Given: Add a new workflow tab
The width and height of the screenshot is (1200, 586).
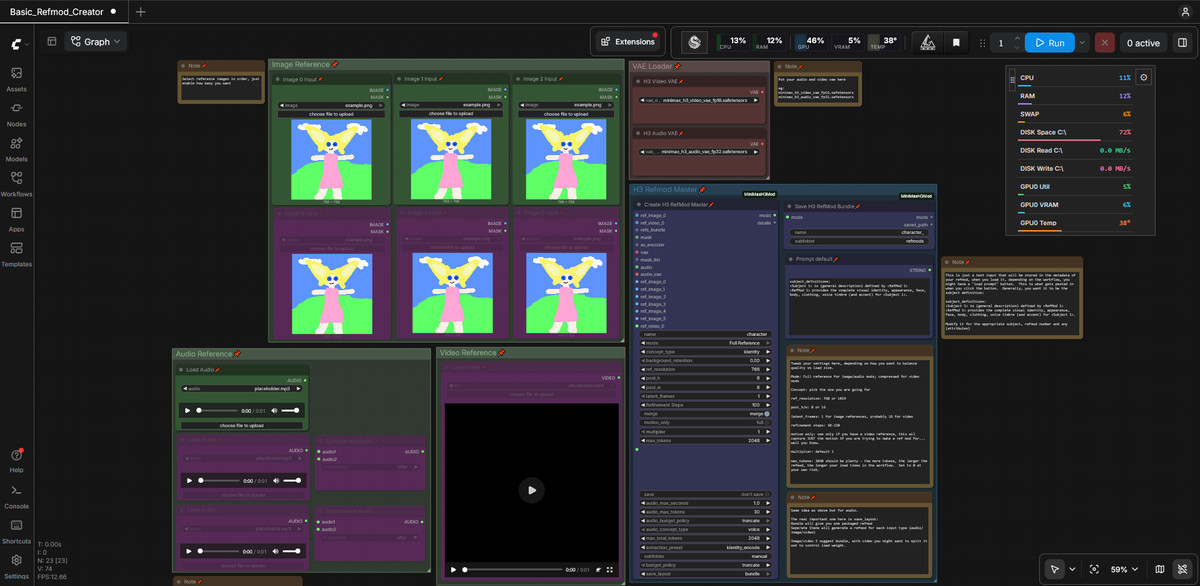Looking at the screenshot, I should (141, 11).
